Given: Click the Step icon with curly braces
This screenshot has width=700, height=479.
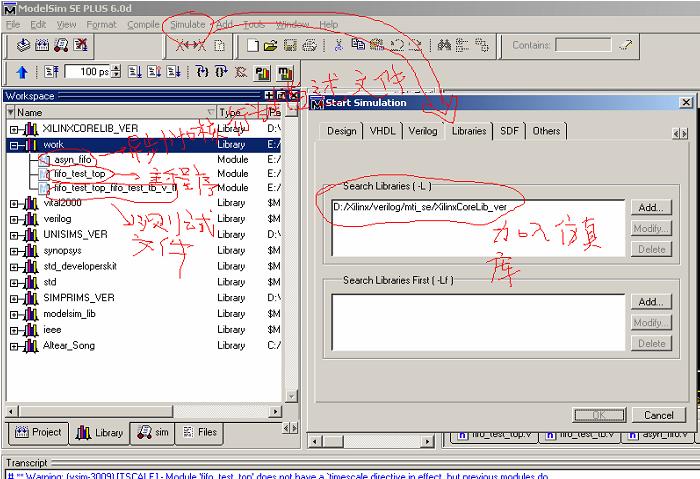Looking at the screenshot, I should [202, 72].
